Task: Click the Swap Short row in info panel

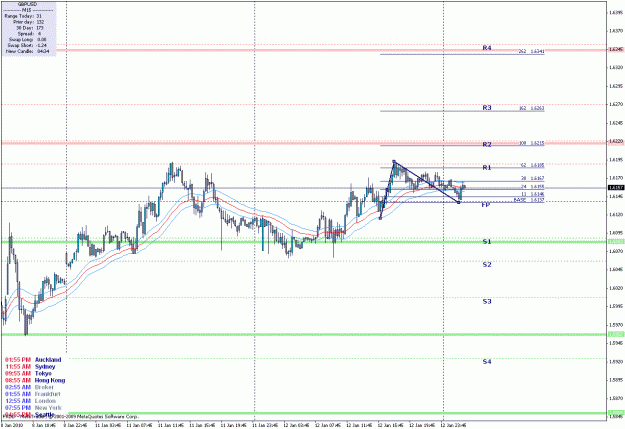Action: click(27, 45)
